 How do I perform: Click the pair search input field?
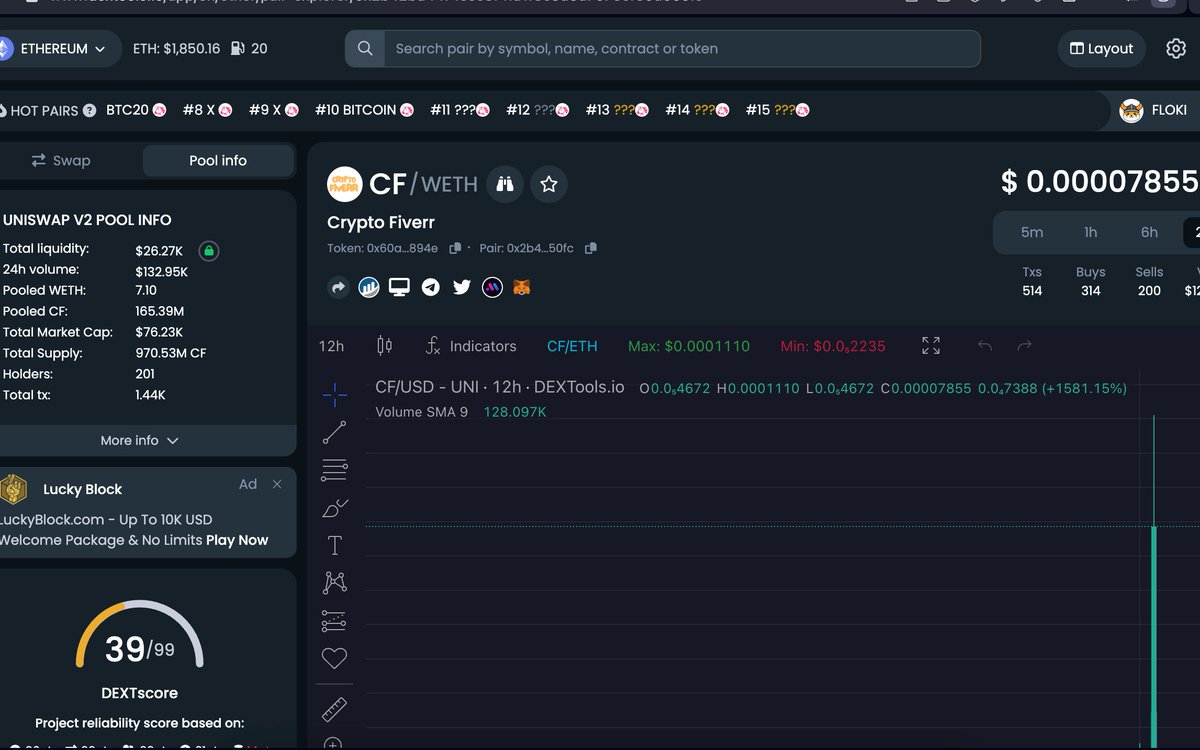click(x=682, y=48)
